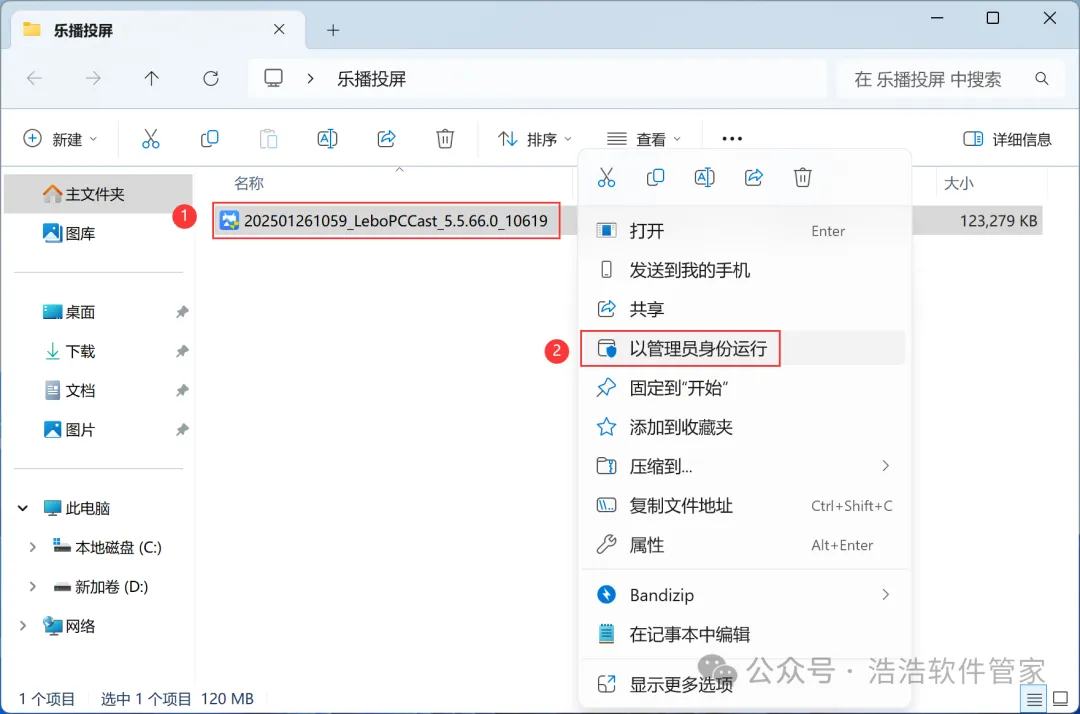Viewport: 1080px width, 714px height.
Task: Unpin 下载 using its pin icon
Action: [182, 351]
